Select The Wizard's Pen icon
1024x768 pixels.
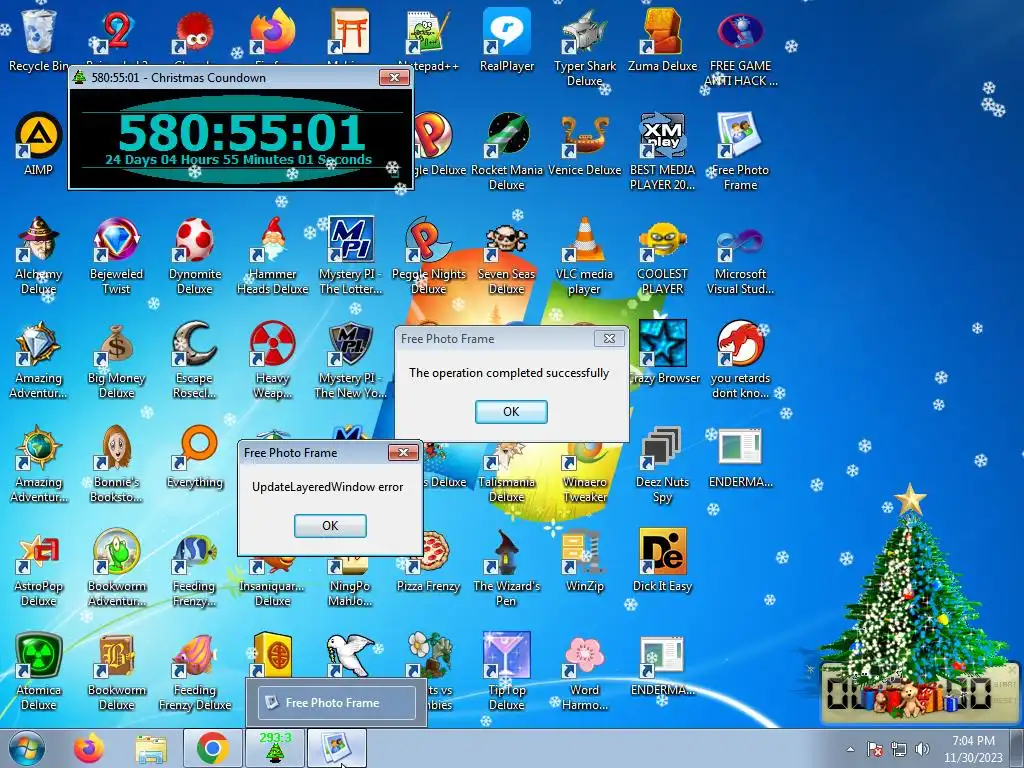coord(507,567)
